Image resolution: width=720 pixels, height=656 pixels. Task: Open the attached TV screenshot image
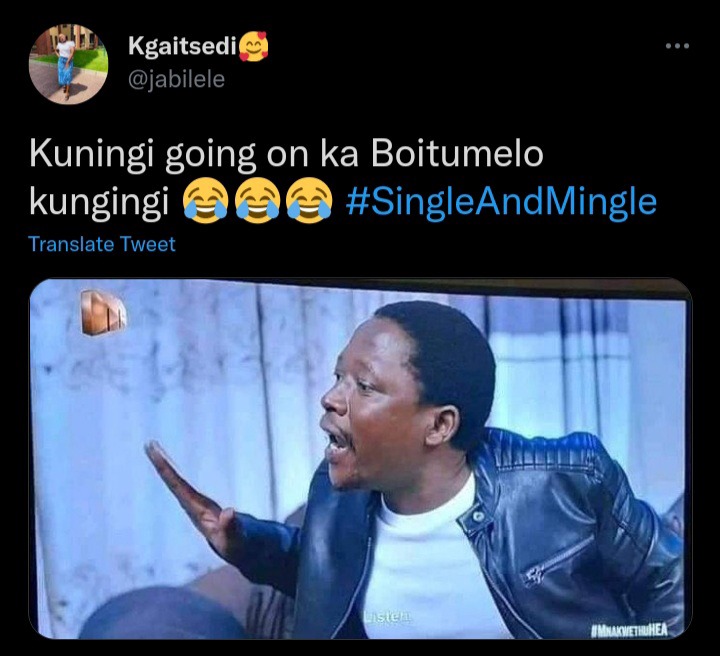(x=360, y=459)
